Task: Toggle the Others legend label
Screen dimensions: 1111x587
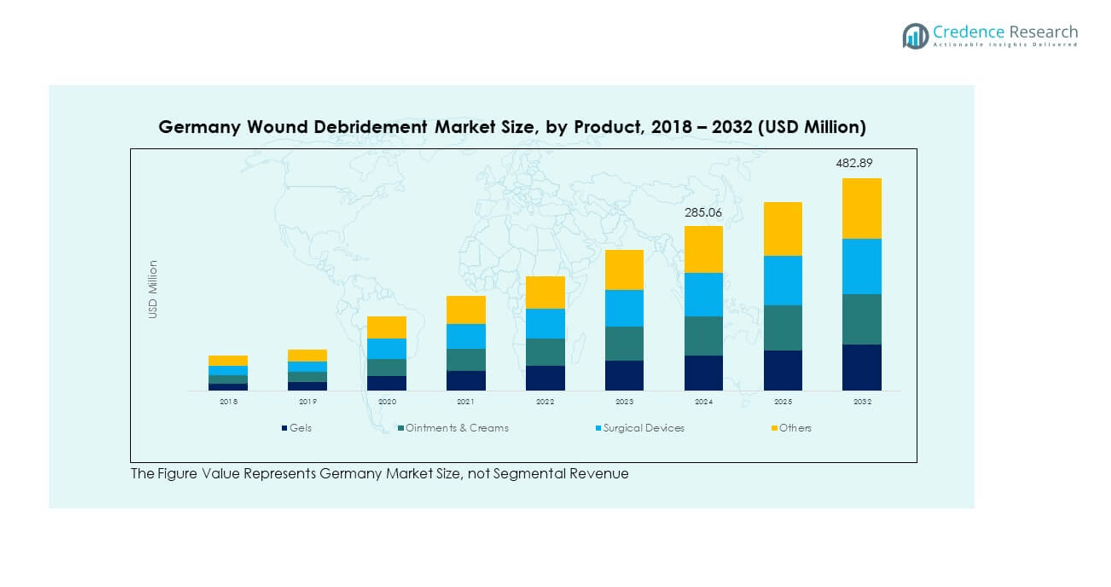Action: pyautogui.click(x=796, y=428)
